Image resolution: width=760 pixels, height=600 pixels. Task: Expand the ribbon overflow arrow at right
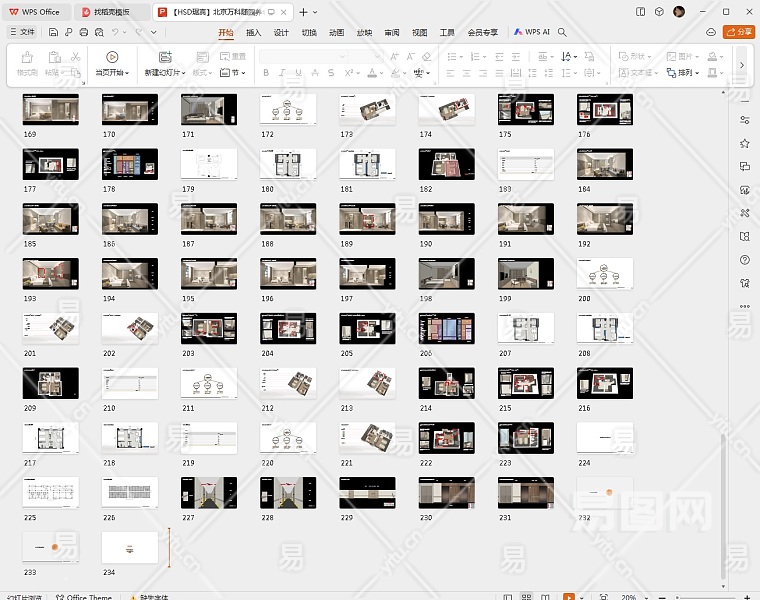741,65
